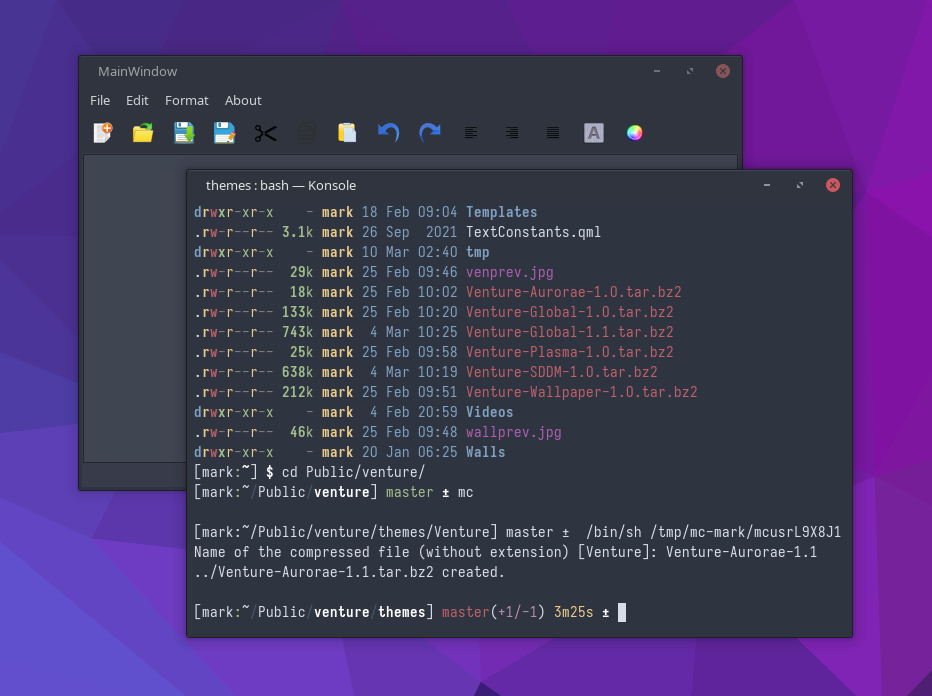Click the '638k' file size in terminal
The height and width of the screenshot is (696, 932).
(x=297, y=372)
